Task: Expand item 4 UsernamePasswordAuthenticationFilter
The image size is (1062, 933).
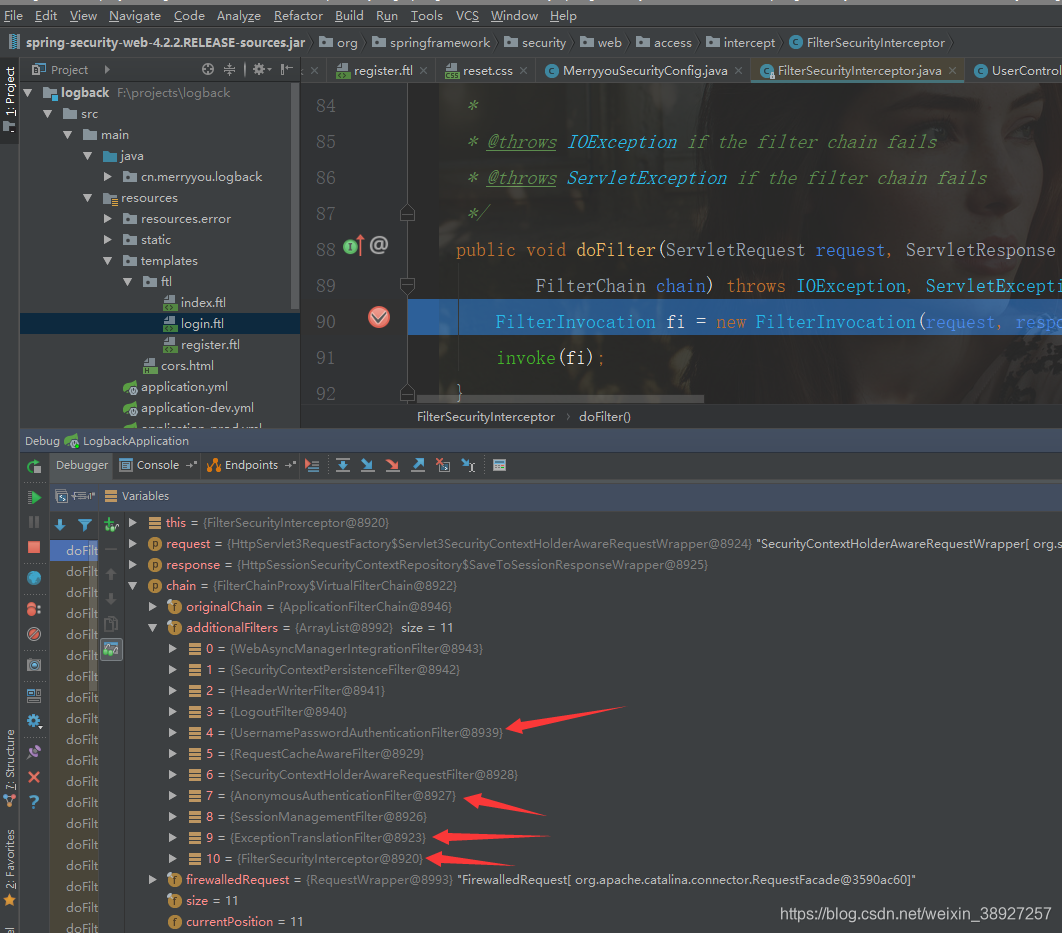Action: [x=173, y=733]
